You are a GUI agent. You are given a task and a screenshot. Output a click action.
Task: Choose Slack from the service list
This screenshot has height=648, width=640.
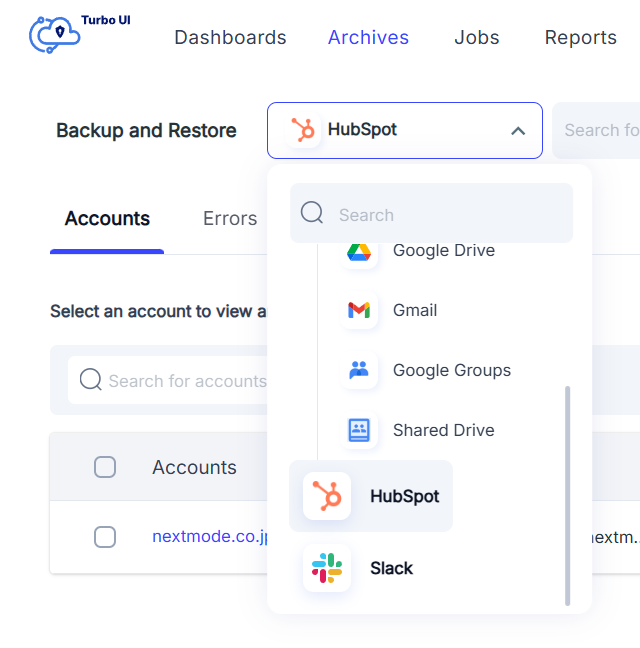pyautogui.click(x=391, y=568)
